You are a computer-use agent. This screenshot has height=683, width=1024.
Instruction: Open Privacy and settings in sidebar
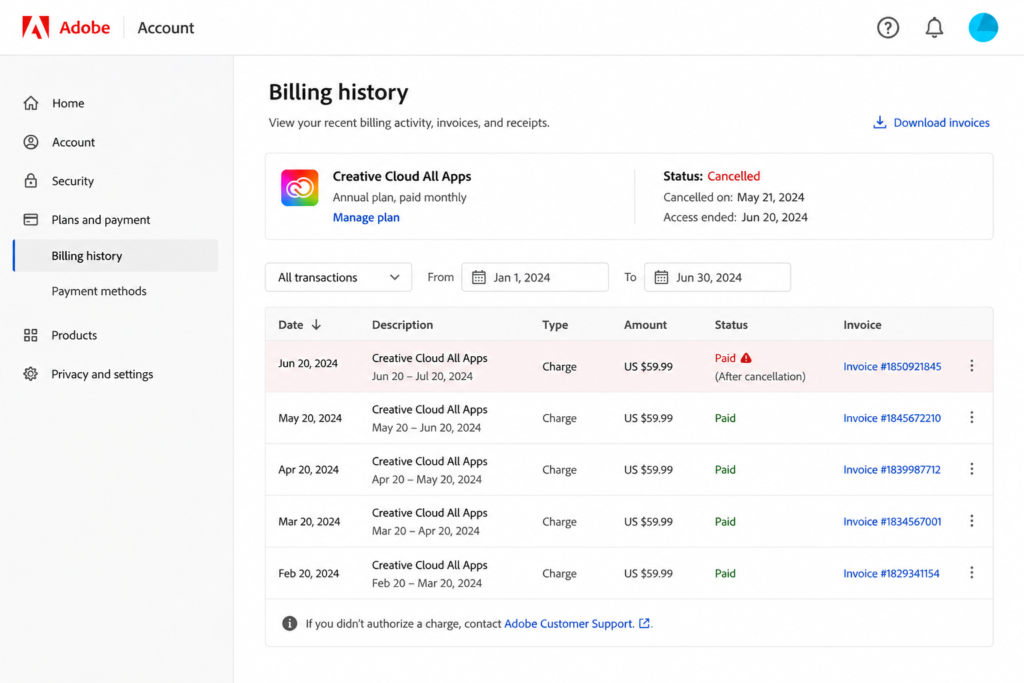click(102, 374)
